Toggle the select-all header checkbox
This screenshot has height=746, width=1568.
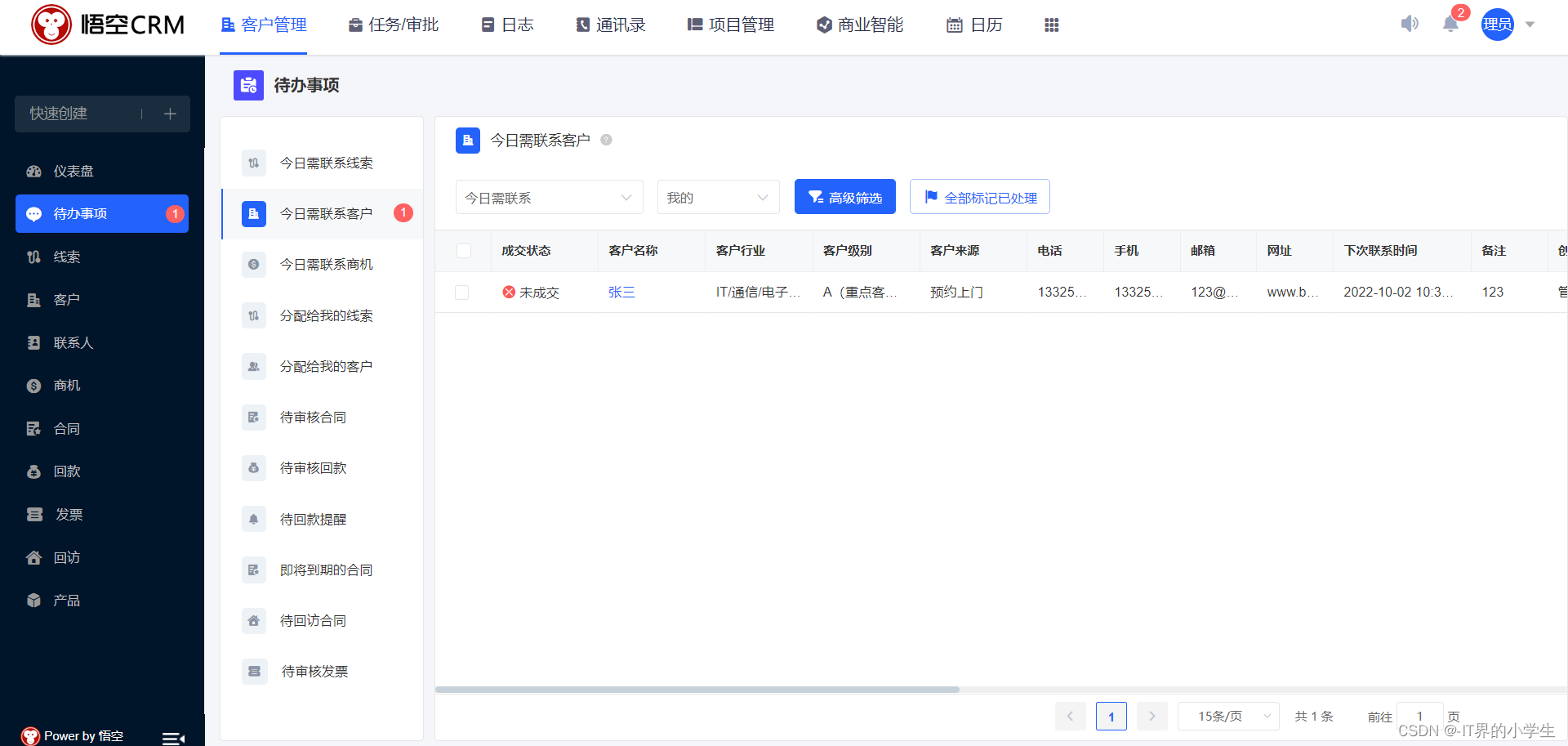click(x=464, y=251)
